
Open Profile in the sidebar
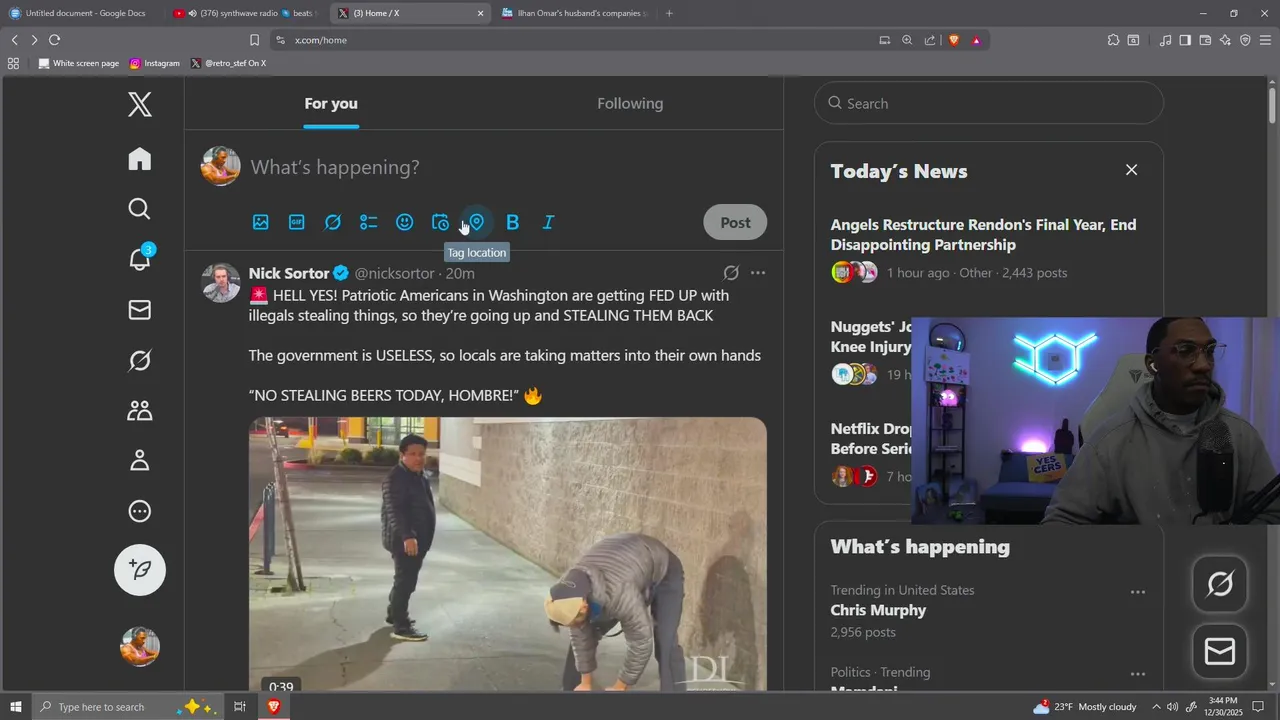pyautogui.click(x=140, y=461)
